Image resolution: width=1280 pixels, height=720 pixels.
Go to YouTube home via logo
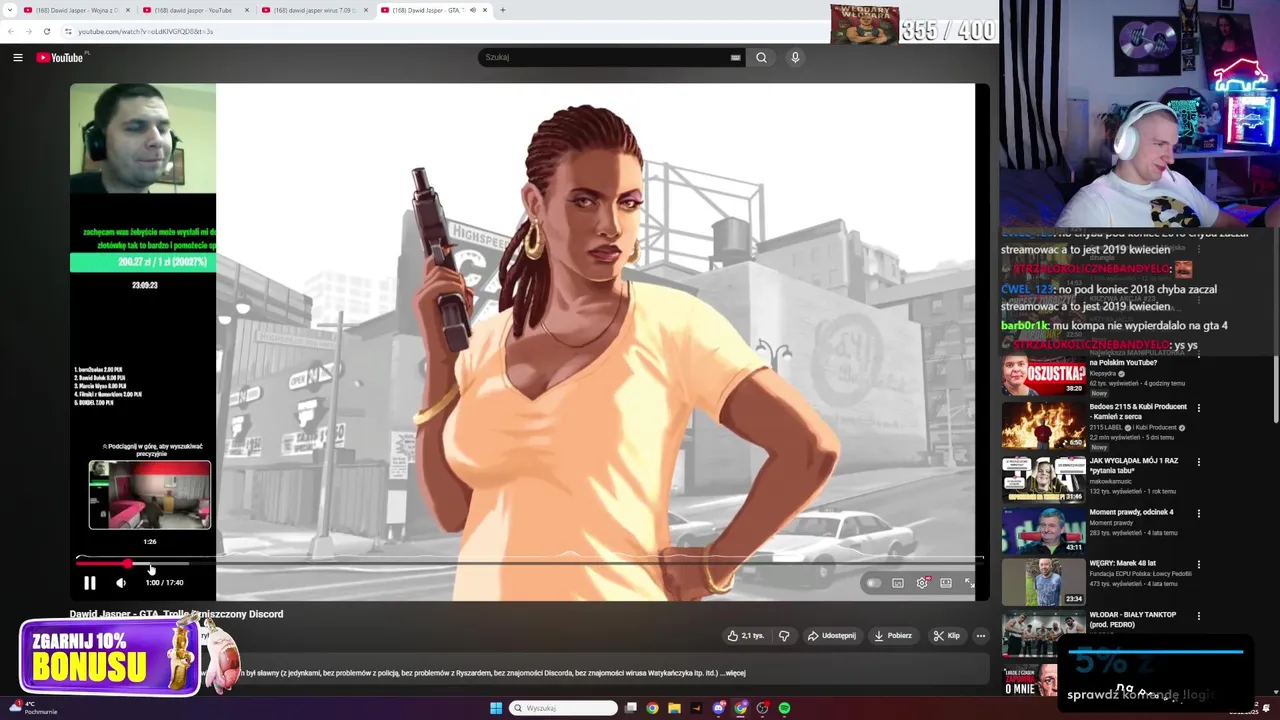point(60,58)
